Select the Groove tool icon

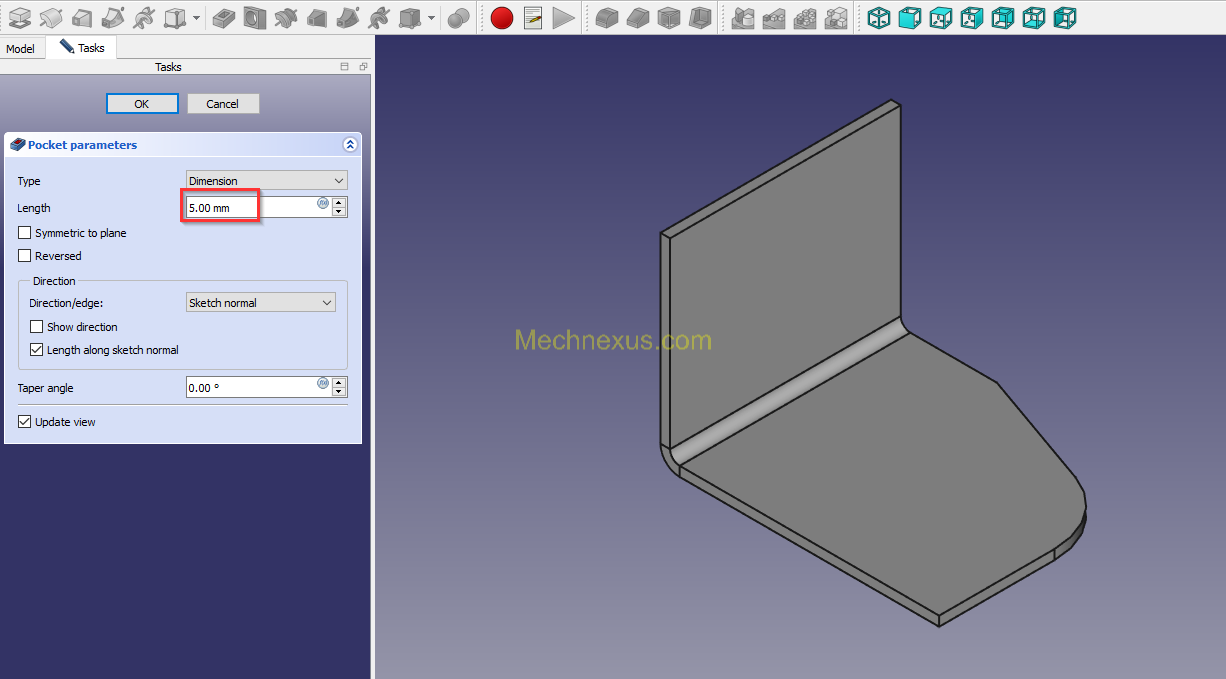pyautogui.click(x=286, y=17)
